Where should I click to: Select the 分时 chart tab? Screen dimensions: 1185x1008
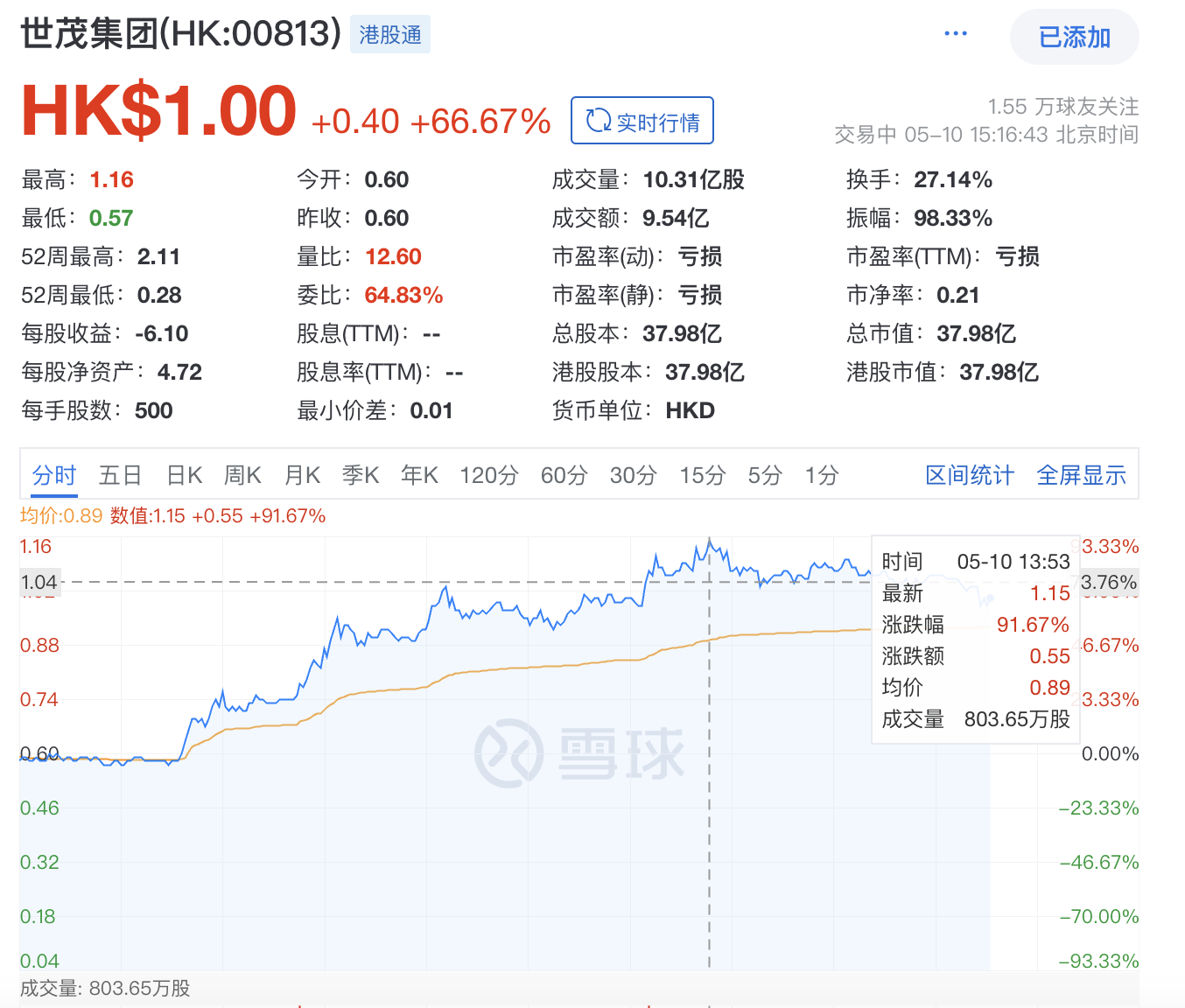coord(54,475)
